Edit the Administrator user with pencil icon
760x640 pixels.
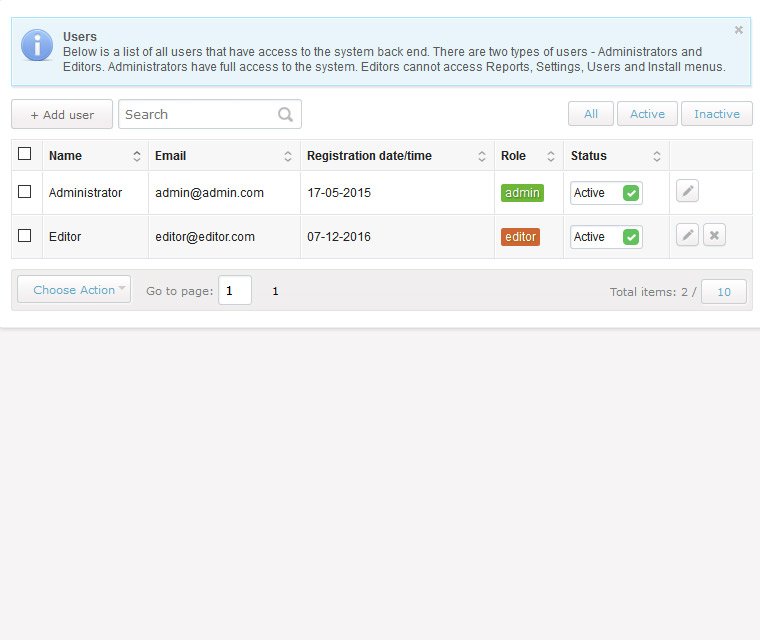(x=687, y=191)
